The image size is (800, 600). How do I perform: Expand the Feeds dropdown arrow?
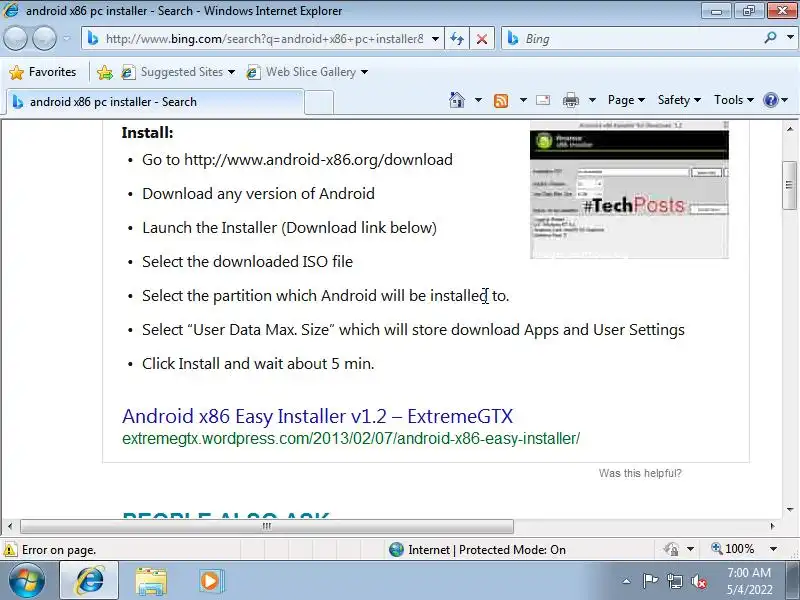pos(523,100)
